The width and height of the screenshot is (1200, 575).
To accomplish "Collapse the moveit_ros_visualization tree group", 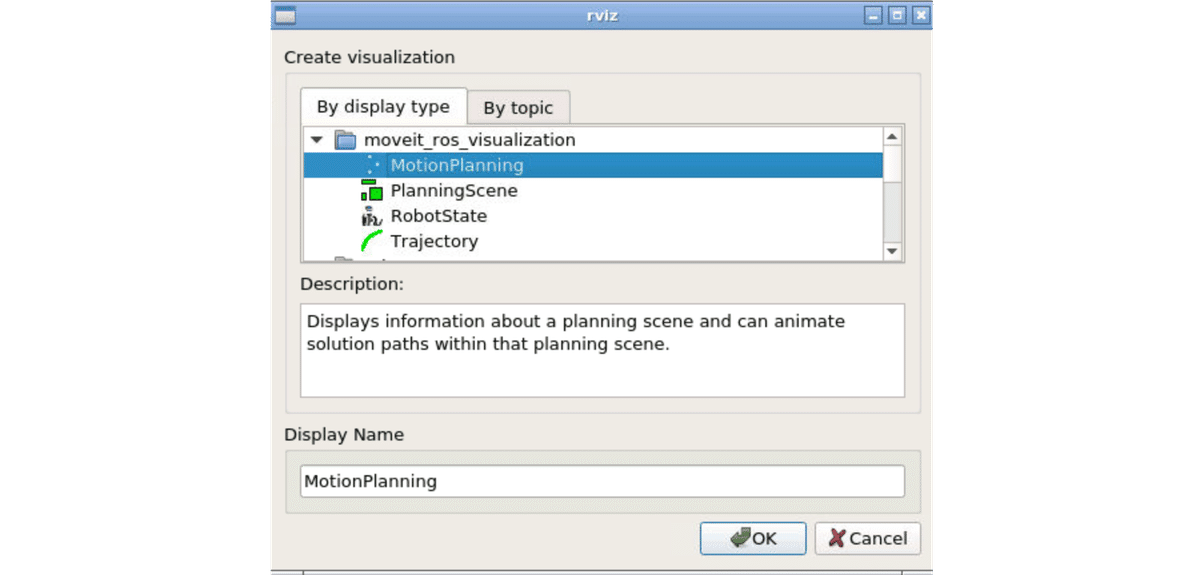I will coord(317,140).
